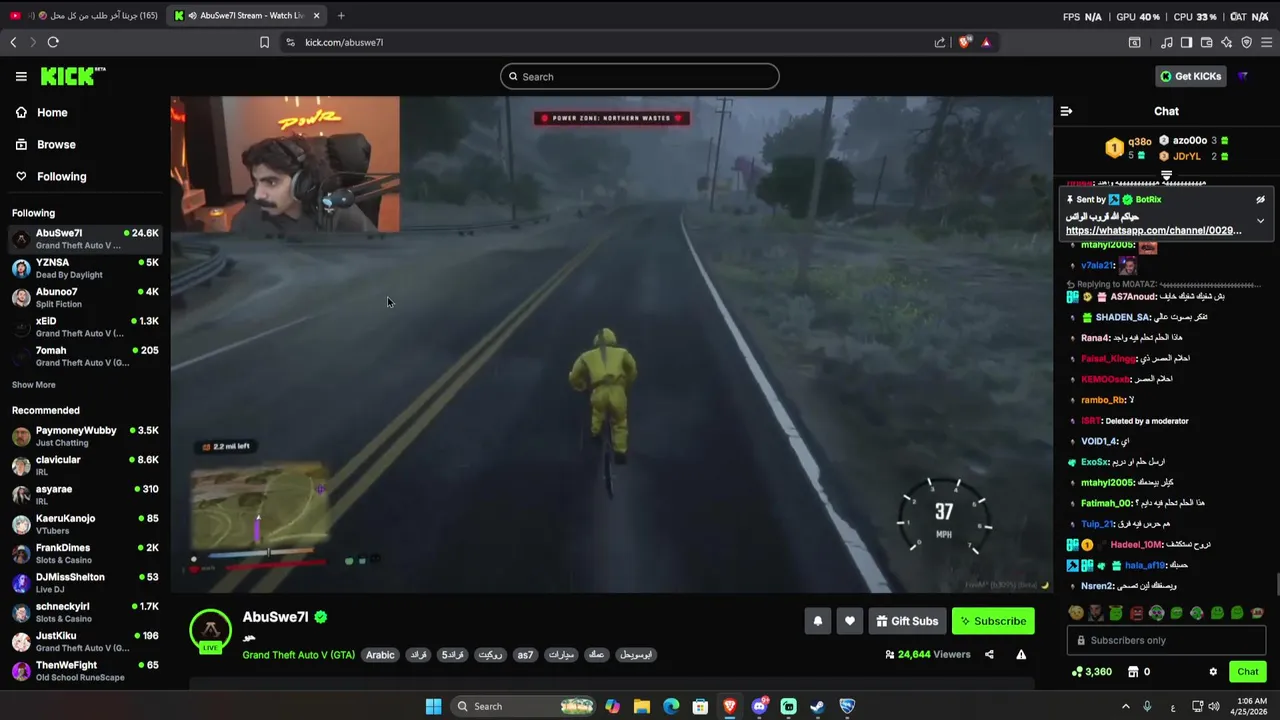This screenshot has width=1280, height=720.
Task: Collapse the chat panel with the arrow icon
Action: point(1066,111)
